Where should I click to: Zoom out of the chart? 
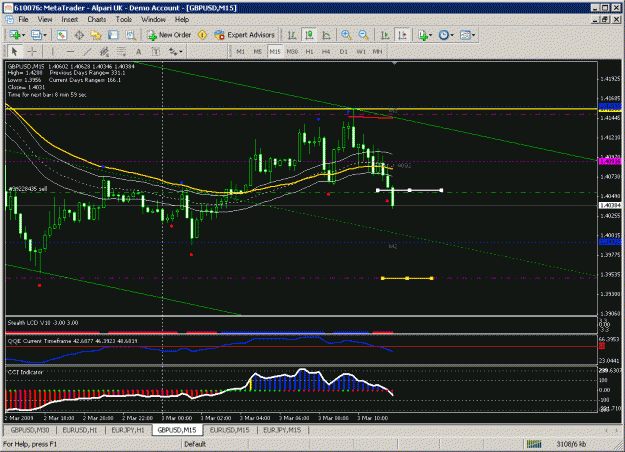(x=363, y=35)
